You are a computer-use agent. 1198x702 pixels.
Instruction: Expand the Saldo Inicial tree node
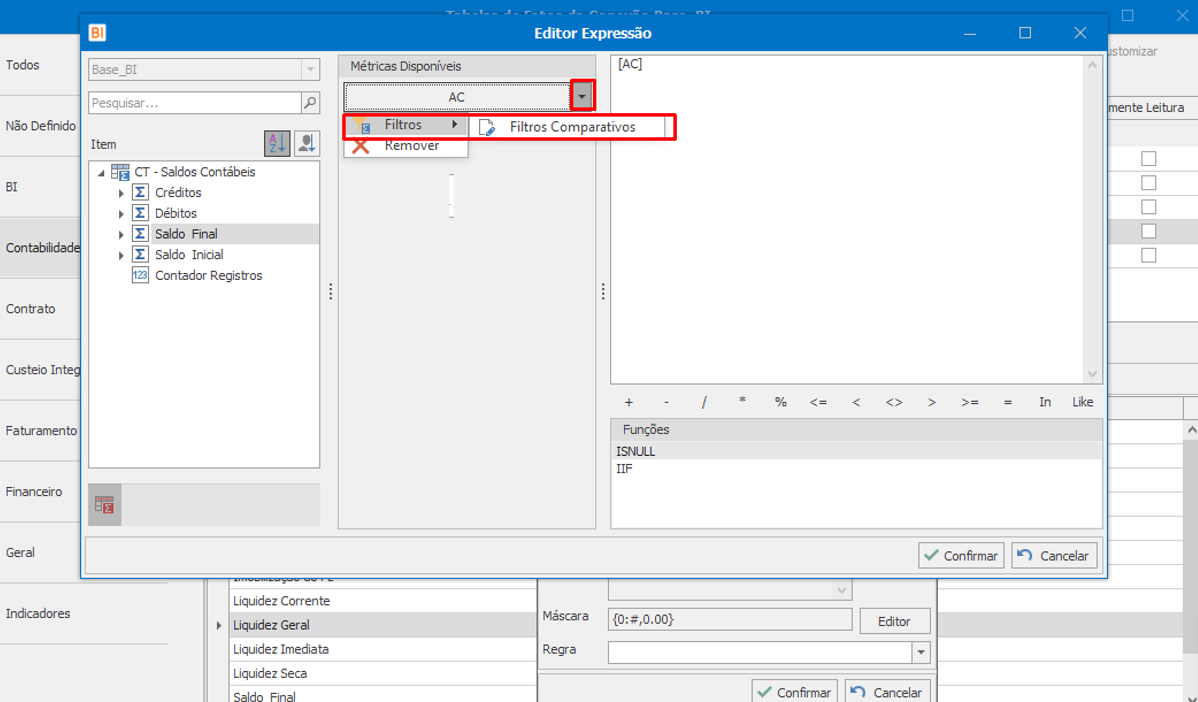[121, 255]
